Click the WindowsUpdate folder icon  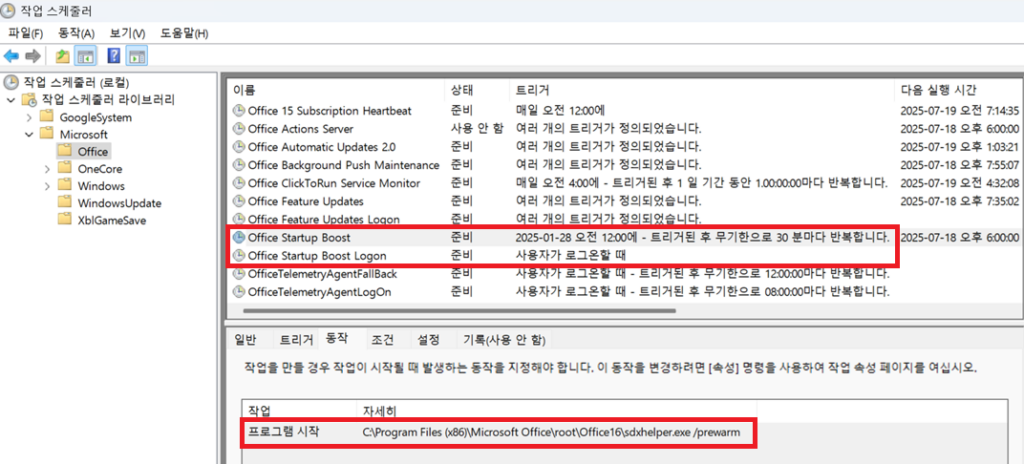tap(64, 203)
